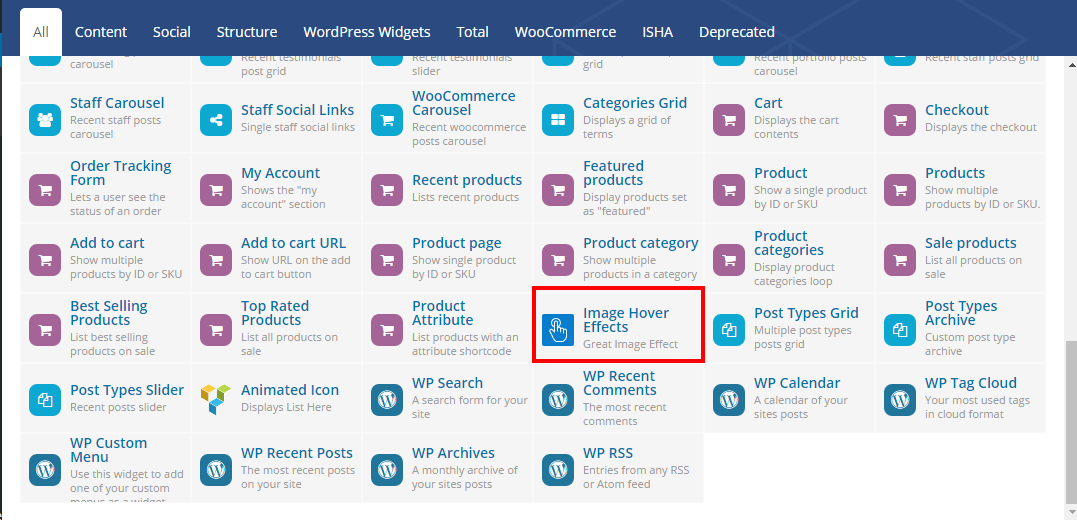Screen dimensions: 1077x520
Task: Pick the WP Calendar title
Action: 797,383
